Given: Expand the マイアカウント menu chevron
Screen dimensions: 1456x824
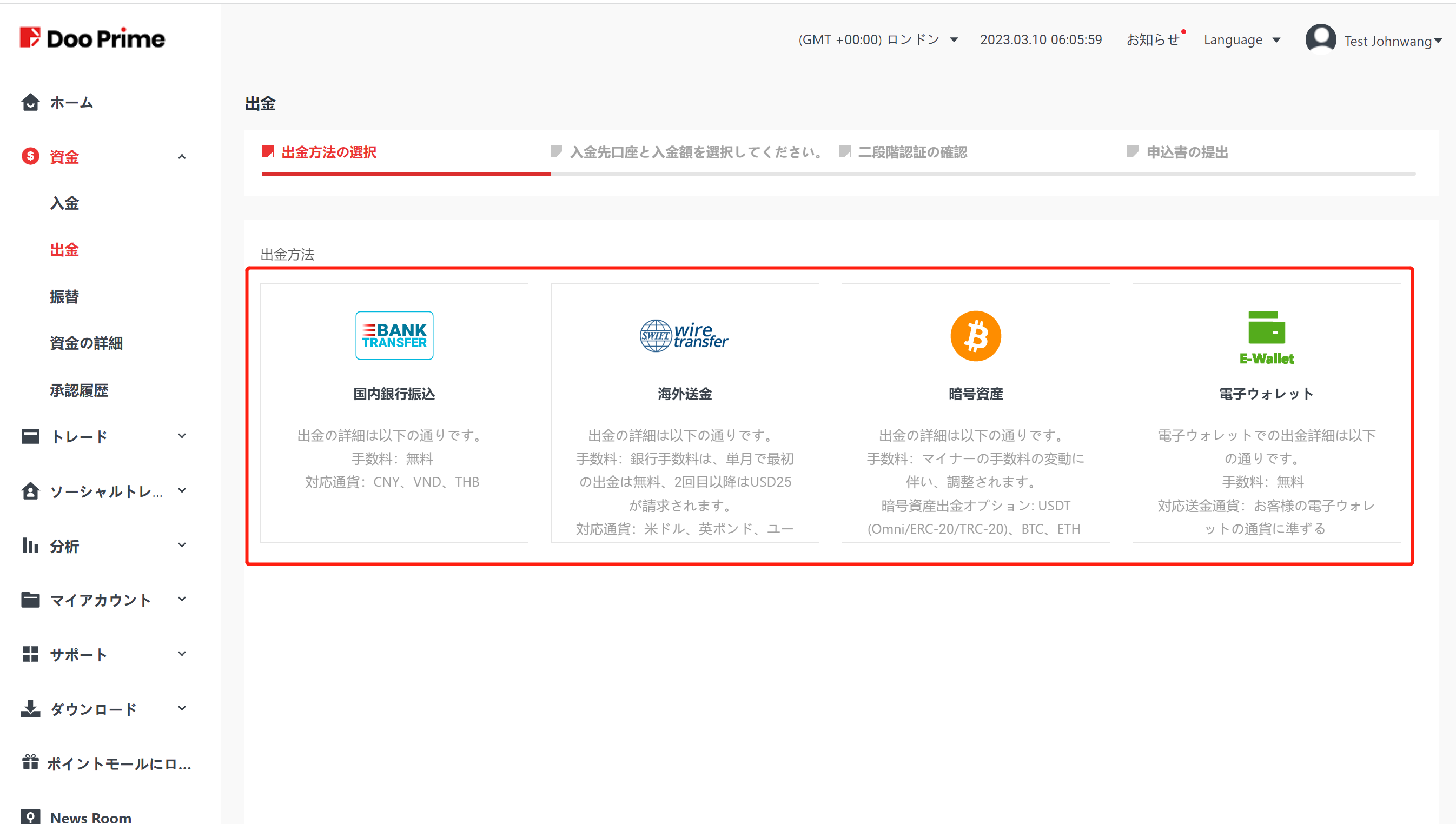Looking at the screenshot, I should tap(182, 599).
